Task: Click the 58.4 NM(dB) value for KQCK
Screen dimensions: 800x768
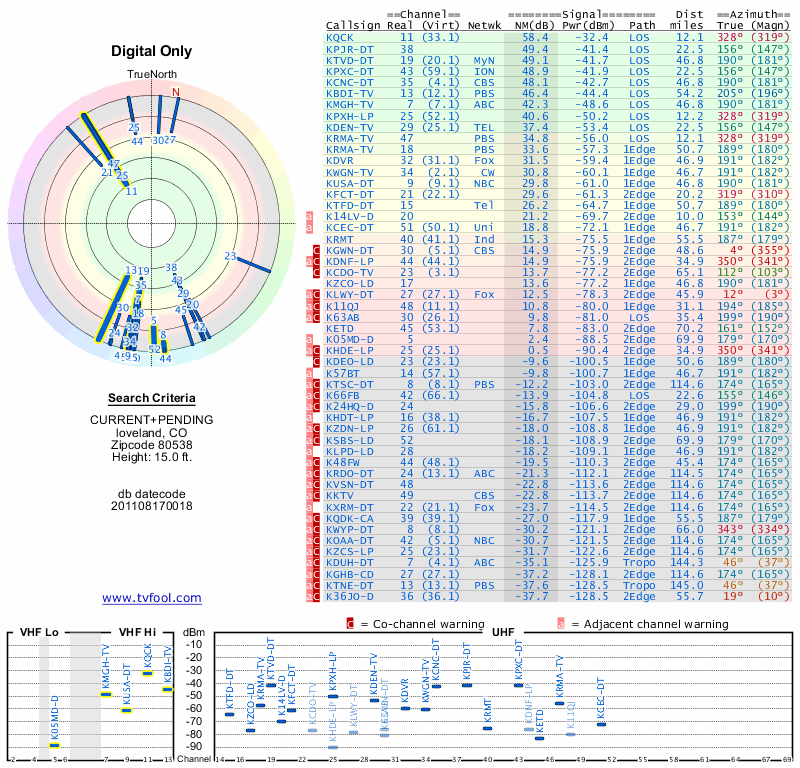Action: coord(535,37)
